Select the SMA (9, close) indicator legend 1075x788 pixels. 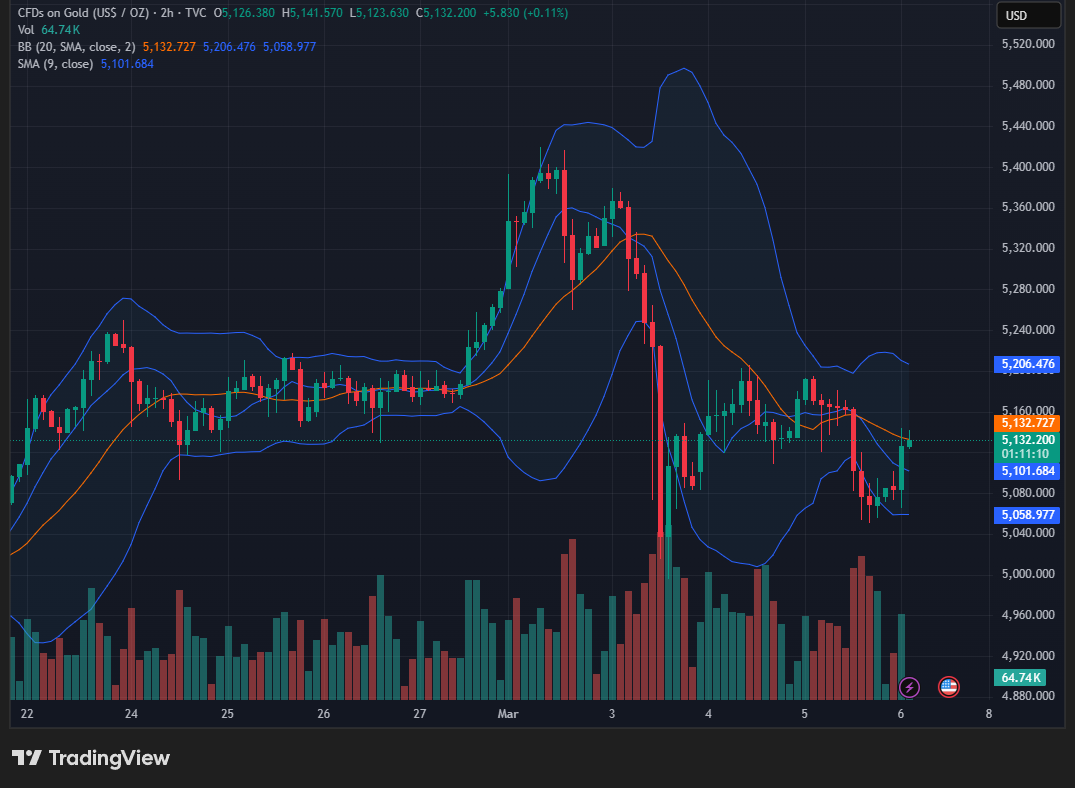click(x=55, y=63)
